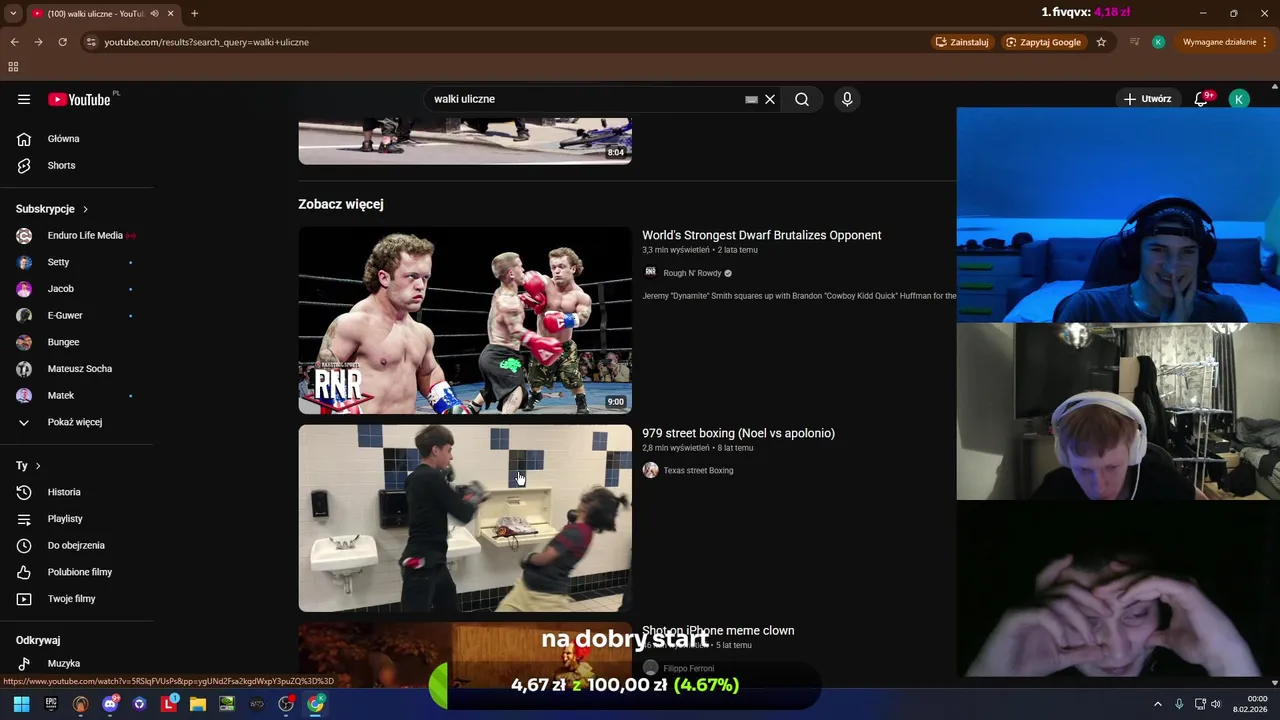Open the tab search dropdown arrow
Image resolution: width=1280 pixels, height=720 pixels.
pyautogui.click(x=13, y=13)
